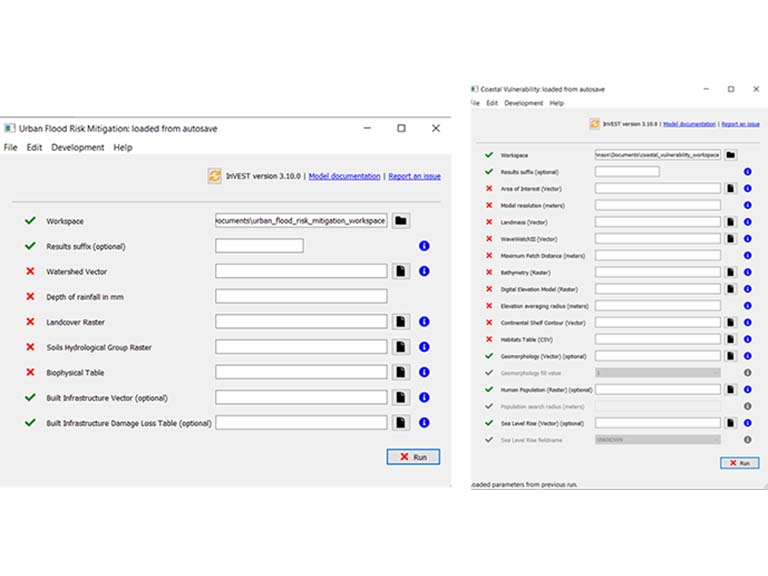Image resolution: width=768 pixels, height=576 pixels.
Task: Show info for Watershed Vector
Action: (x=424, y=271)
